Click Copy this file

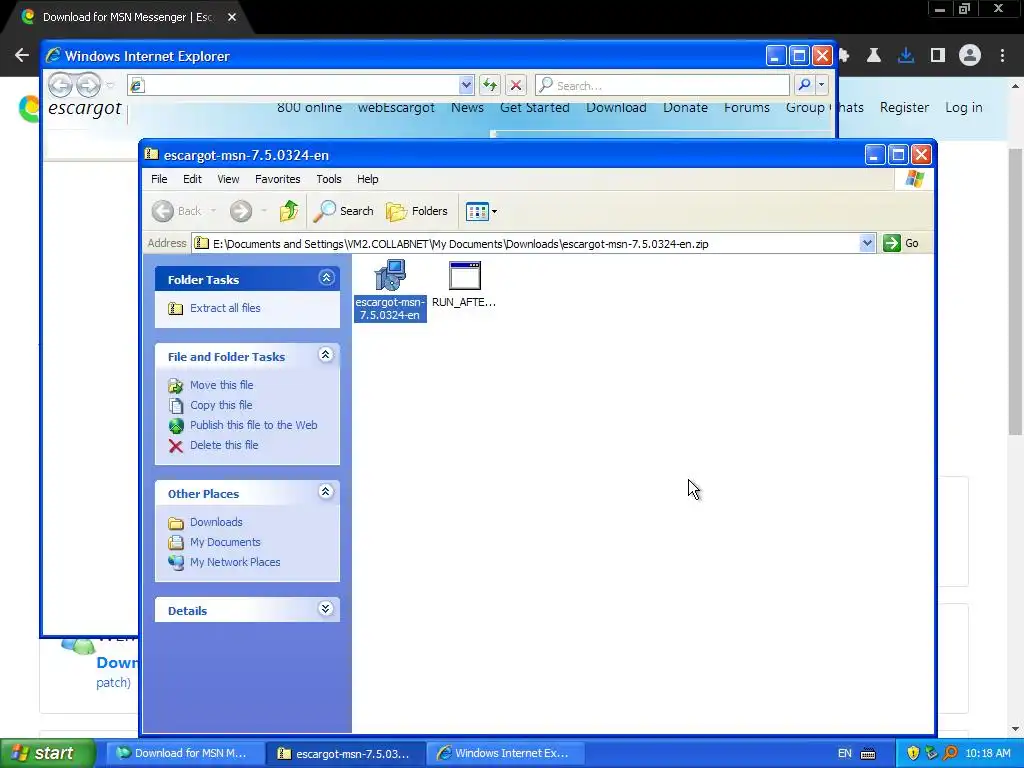pos(221,406)
